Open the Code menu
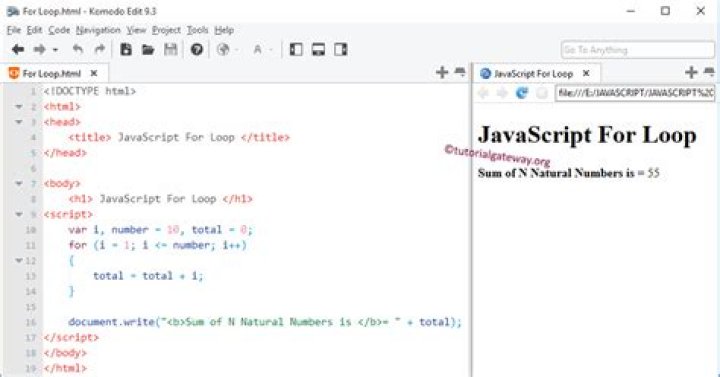Screen dimensions: 720x377 [x=59, y=30]
